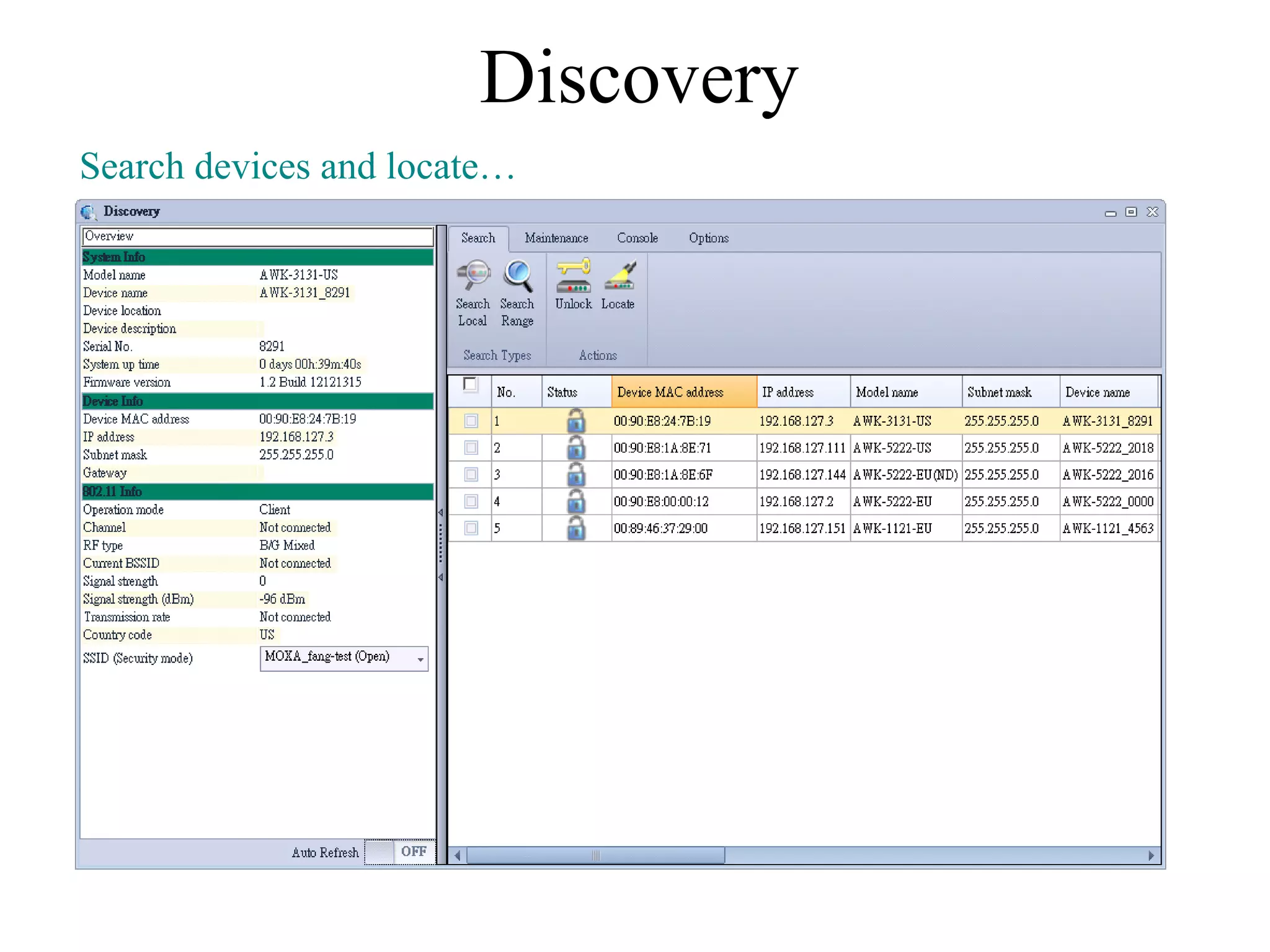Click lock status icon for device 3
The width and height of the screenshot is (1270, 952).
point(576,474)
